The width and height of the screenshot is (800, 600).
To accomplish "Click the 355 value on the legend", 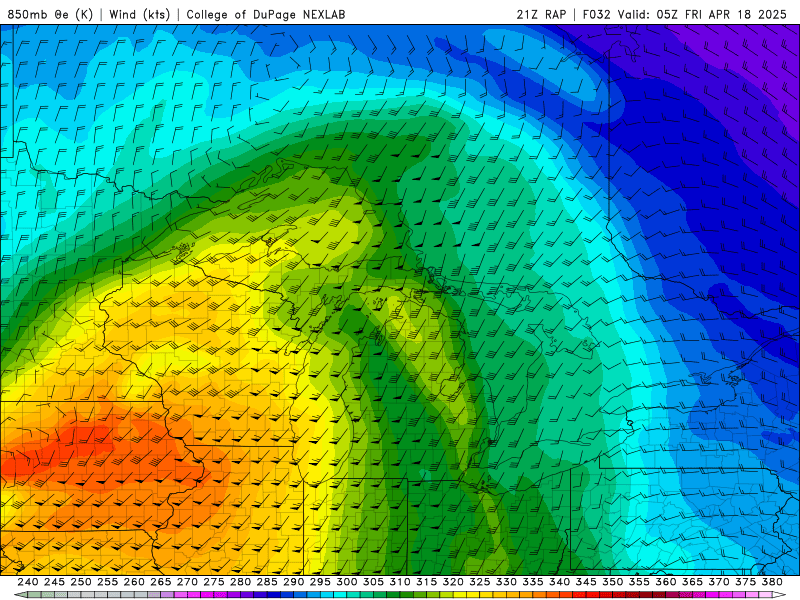I will 638,582.
